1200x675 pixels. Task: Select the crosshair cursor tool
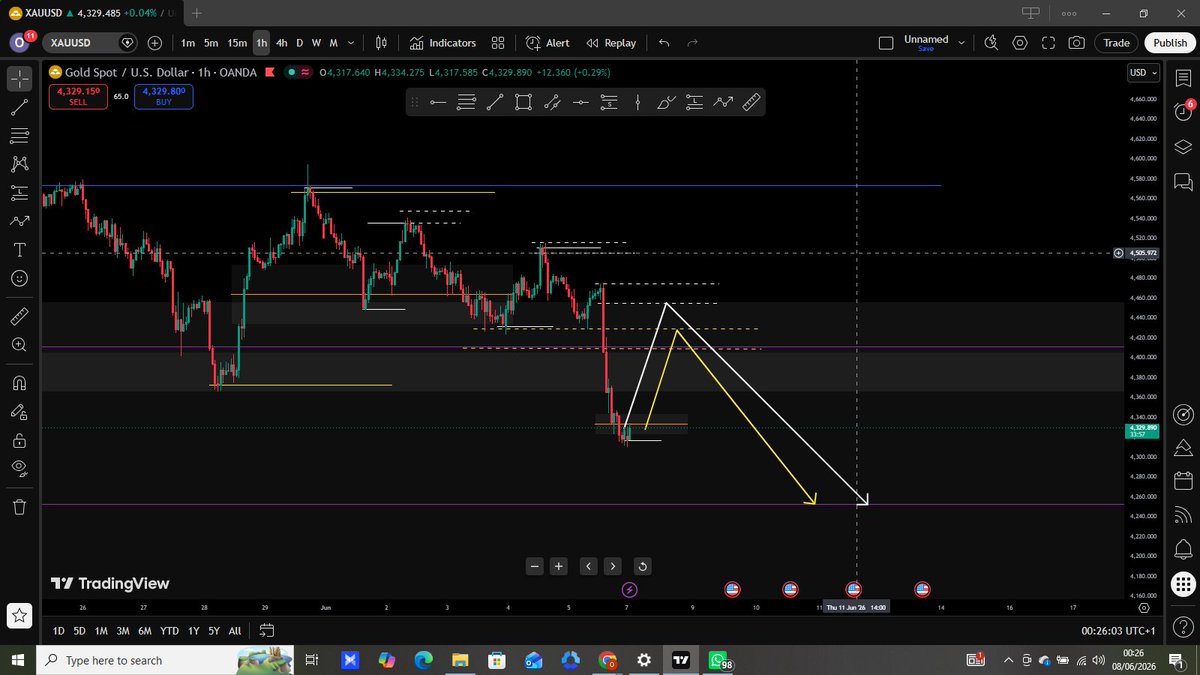(19, 78)
